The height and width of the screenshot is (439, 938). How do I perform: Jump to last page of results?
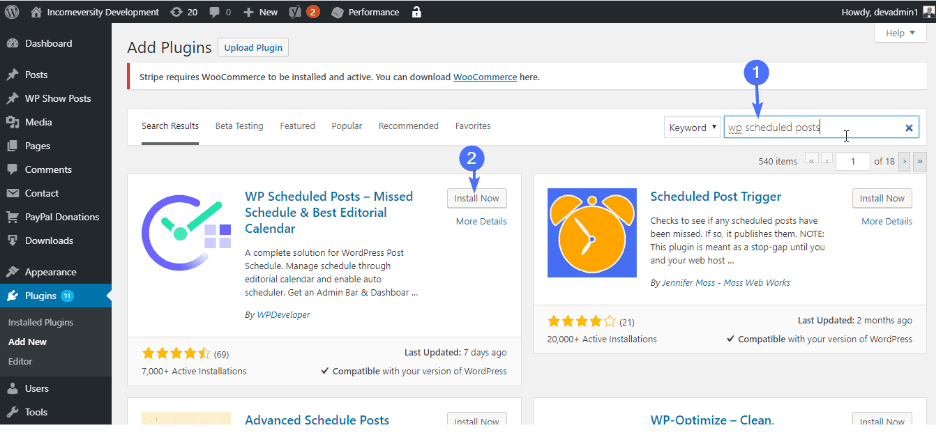tap(920, 161)
